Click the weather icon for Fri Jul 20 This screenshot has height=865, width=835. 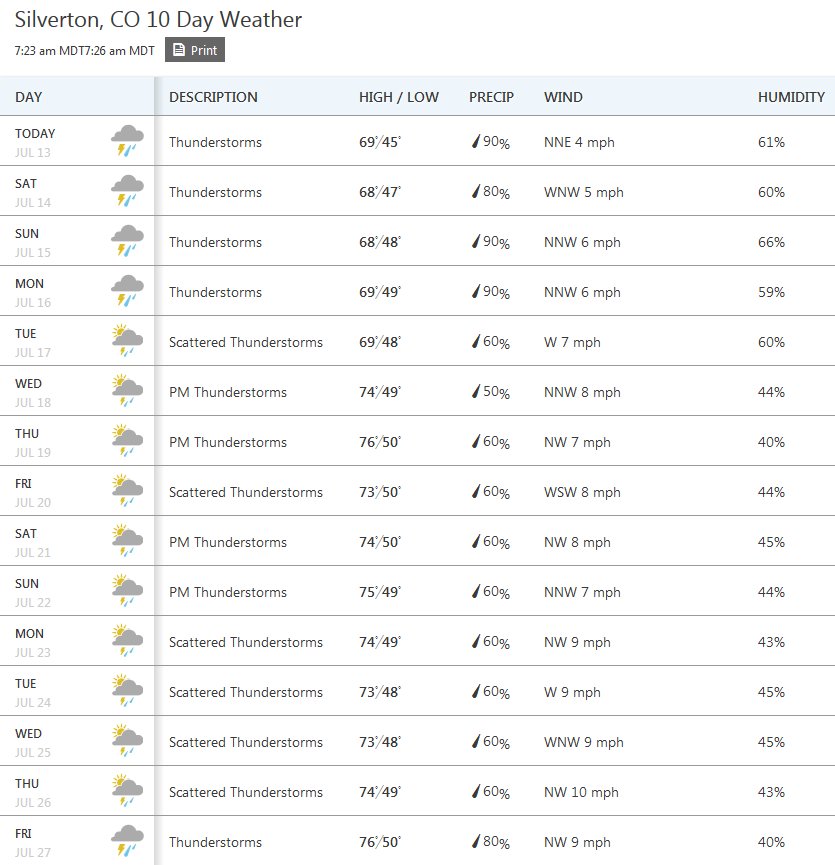(127, 490)
